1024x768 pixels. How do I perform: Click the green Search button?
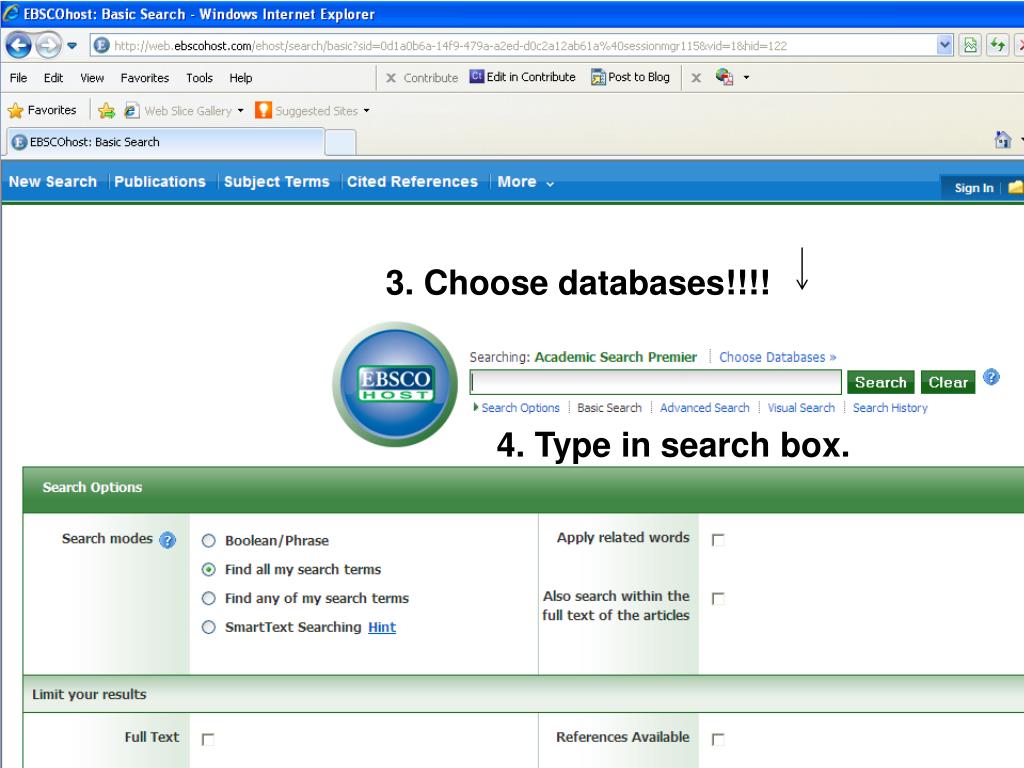880,382
